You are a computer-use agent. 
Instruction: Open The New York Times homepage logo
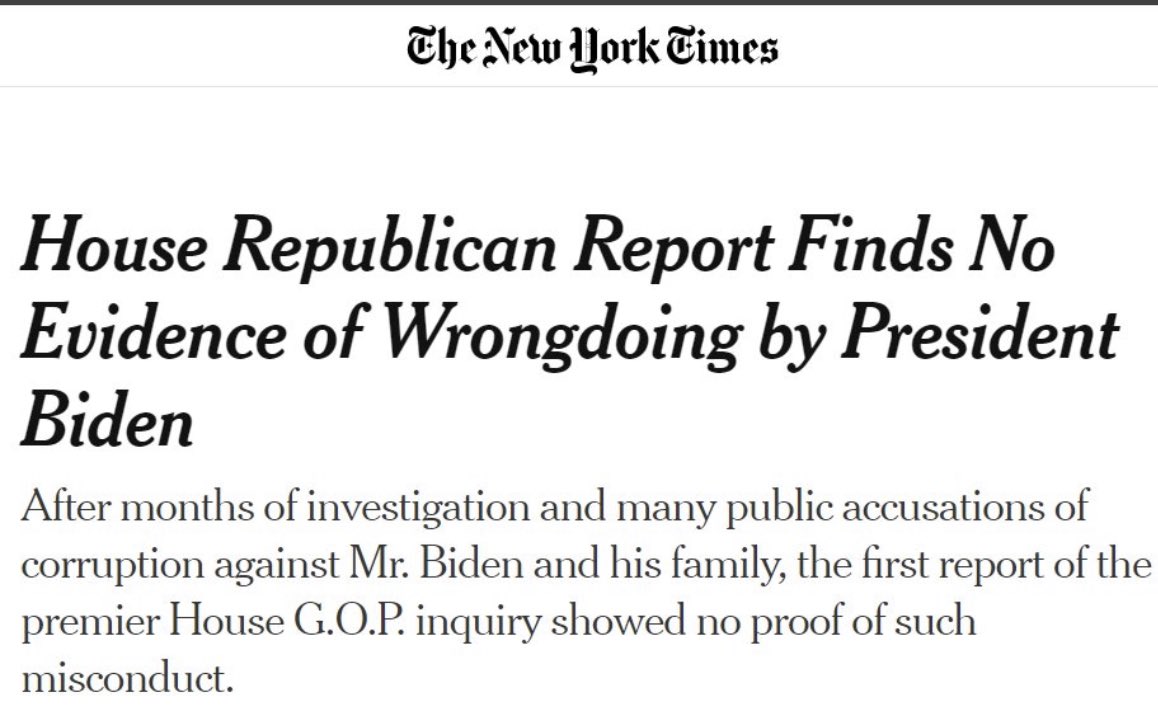tap(592, 47)
